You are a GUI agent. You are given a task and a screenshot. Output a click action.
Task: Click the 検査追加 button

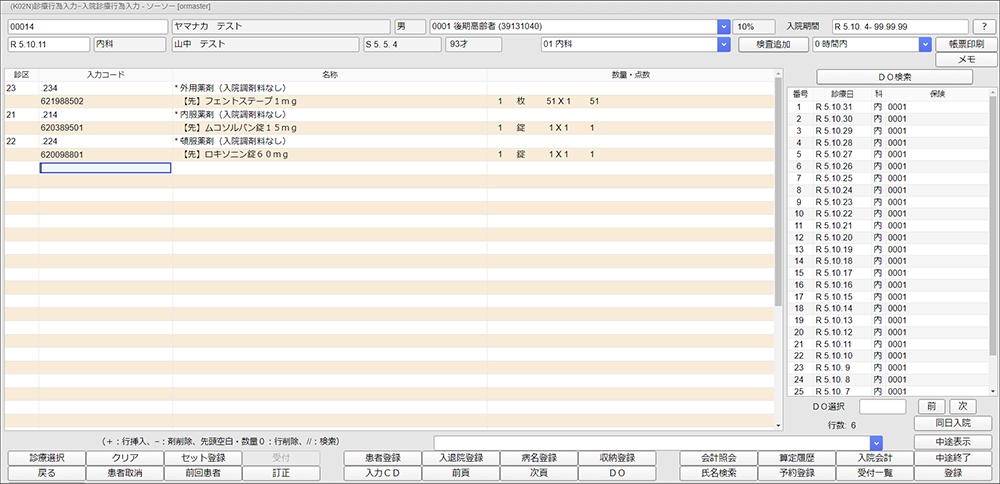(x=772, y=44)
